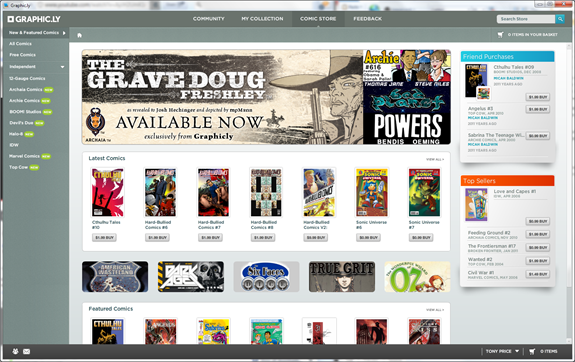Click the search magnifier button

[560, 19]
